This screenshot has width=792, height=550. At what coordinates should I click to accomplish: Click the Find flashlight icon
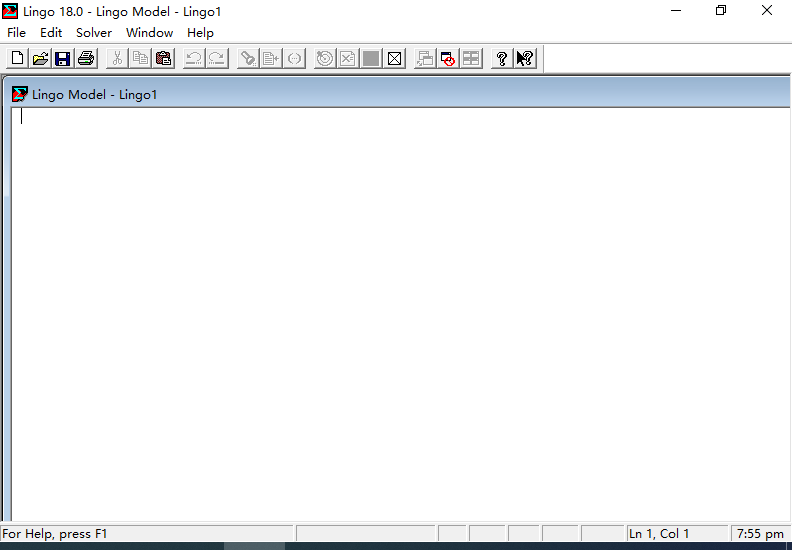pos(248,59)
